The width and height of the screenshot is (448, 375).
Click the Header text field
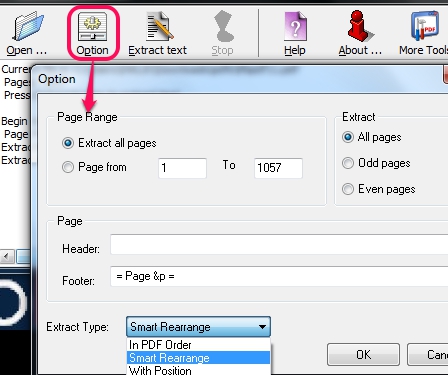pos(279,244)
